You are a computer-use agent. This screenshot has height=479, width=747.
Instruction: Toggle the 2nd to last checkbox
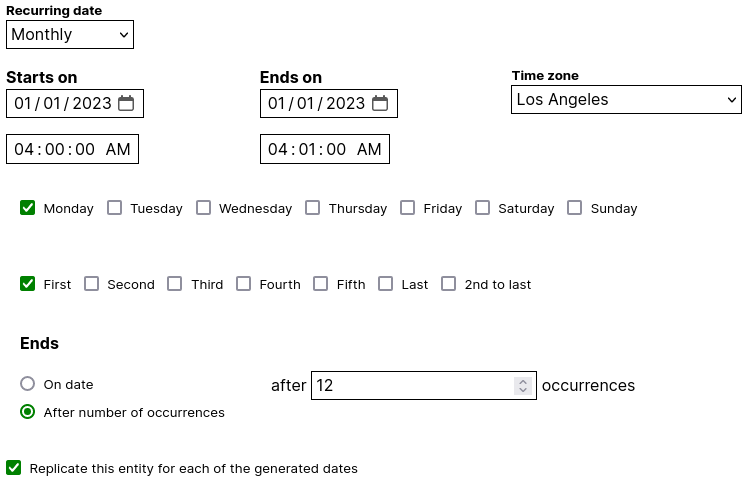(x=449, y=284)
